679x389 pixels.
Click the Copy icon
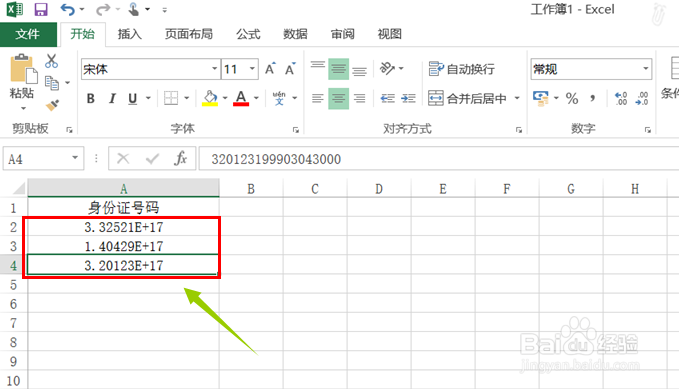coord(52,83)
